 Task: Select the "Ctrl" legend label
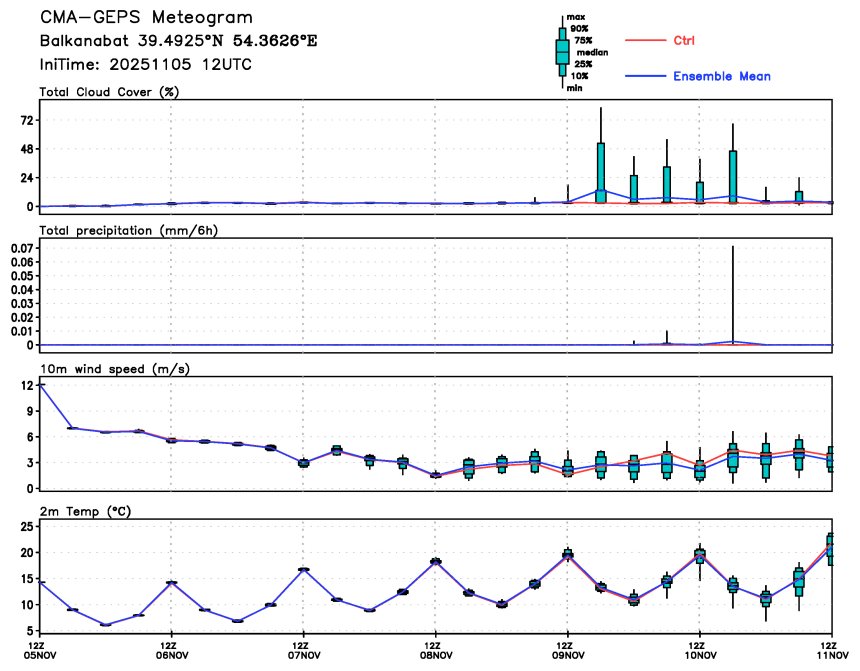(685, 41)
